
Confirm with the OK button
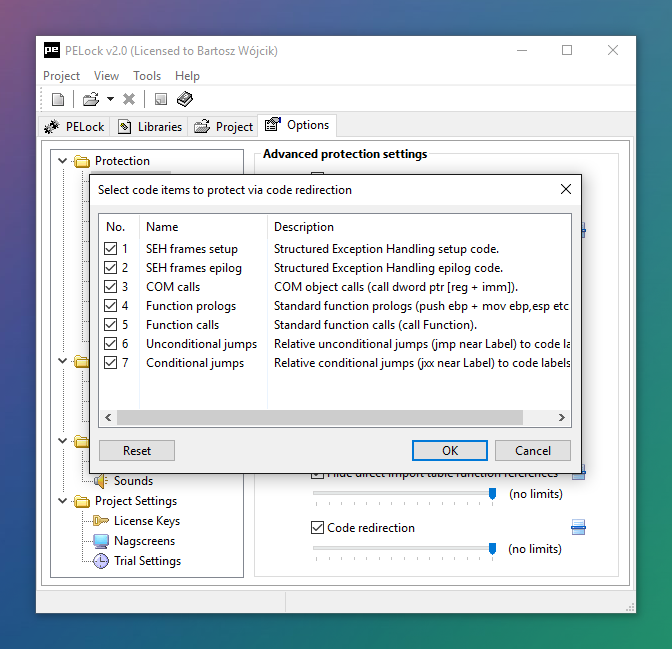point(450,451)
